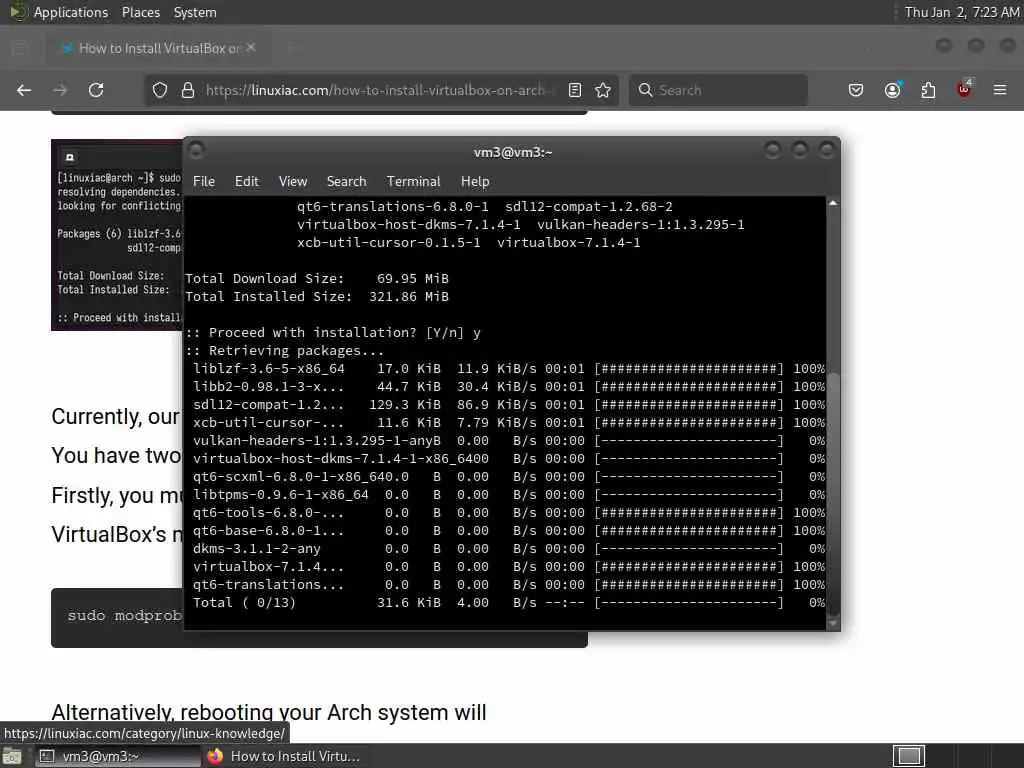Toggle reader view icon in address bar
Image resolution: width=1024 pixels, height=768 pixels.
(575, 90)
